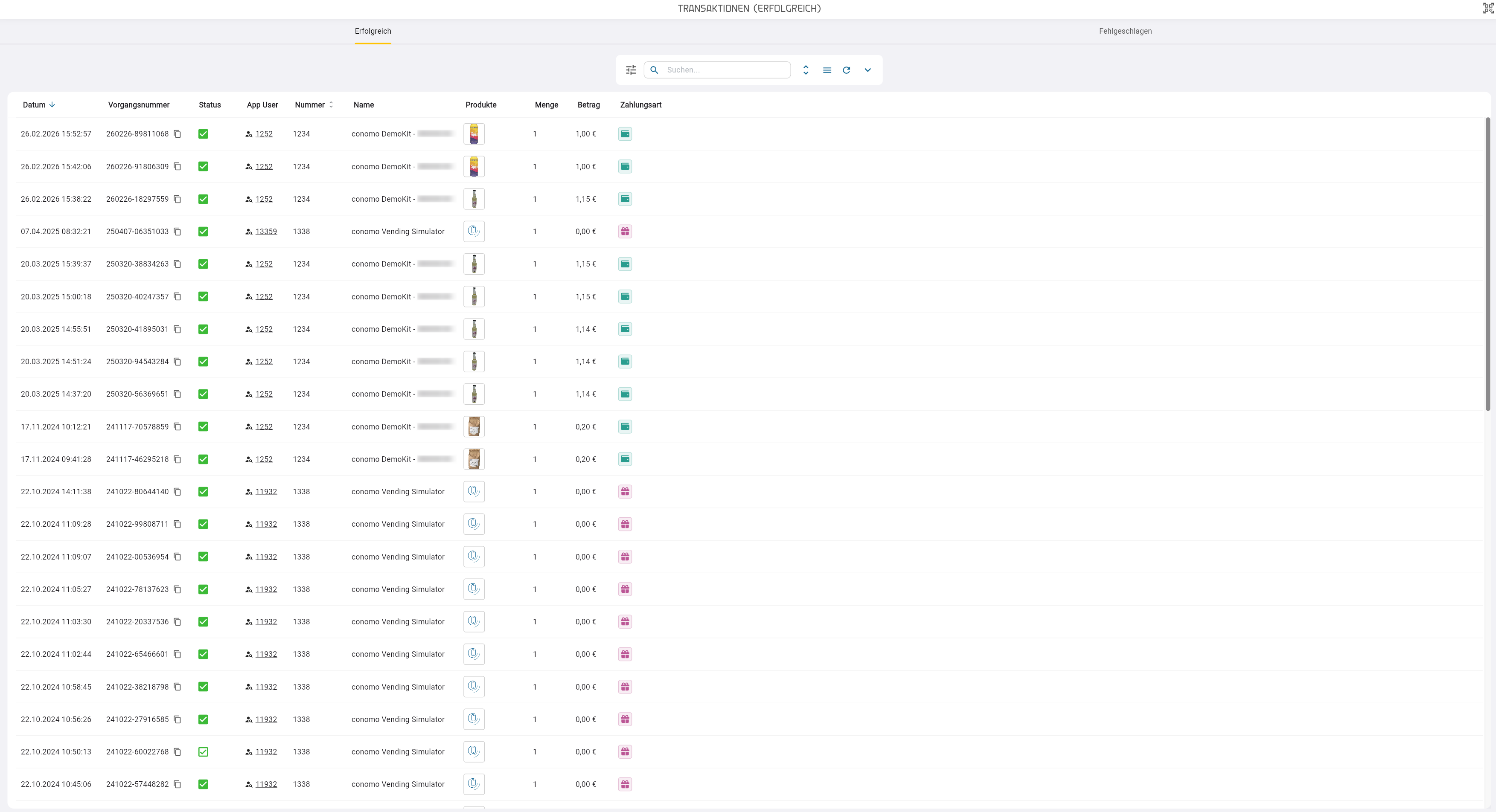Screen dimensions: 1496x812
Task: Select amount cell 1,14 € at 20.03.2025 14:51:24
Action: (585, 362)
